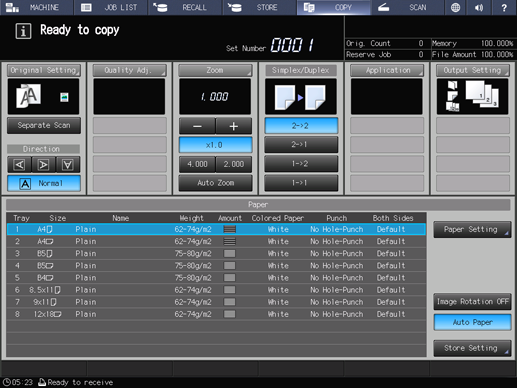
Task: Click the Simplex/Duplex header
Action: click(x=301, y=70)
